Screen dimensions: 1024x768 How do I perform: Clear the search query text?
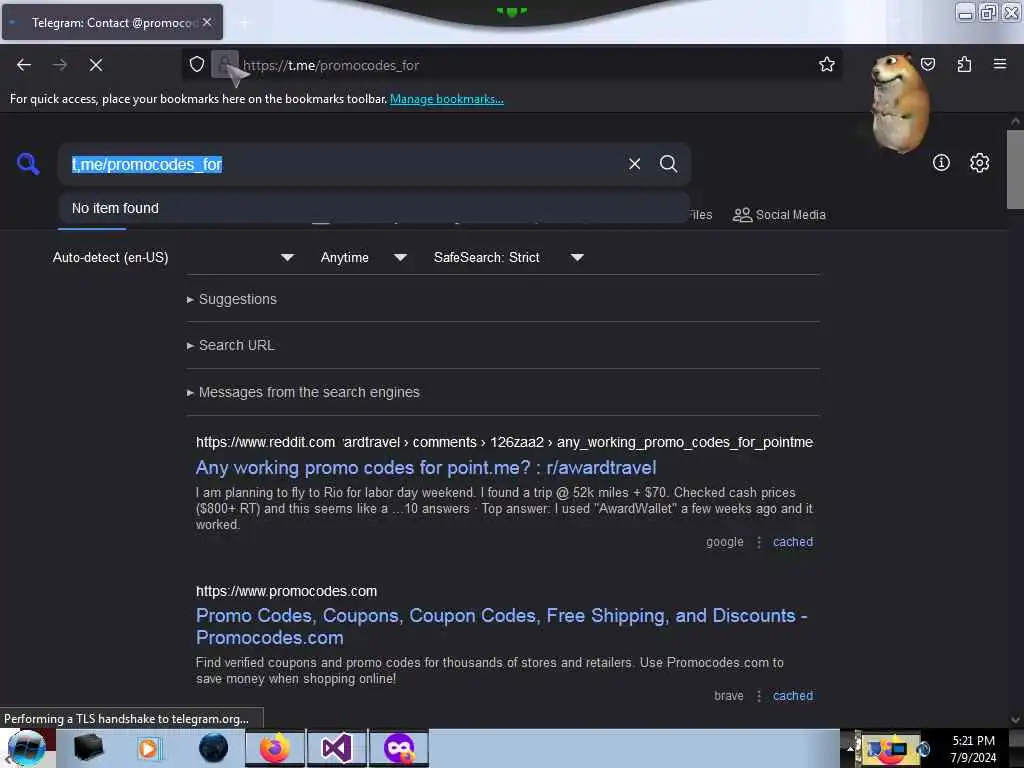pos(634,164)
